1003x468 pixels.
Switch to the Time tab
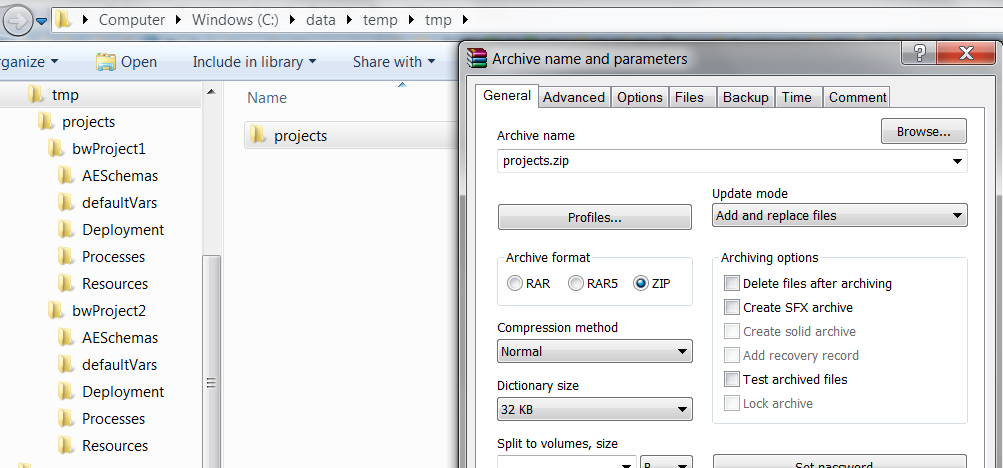797,97
